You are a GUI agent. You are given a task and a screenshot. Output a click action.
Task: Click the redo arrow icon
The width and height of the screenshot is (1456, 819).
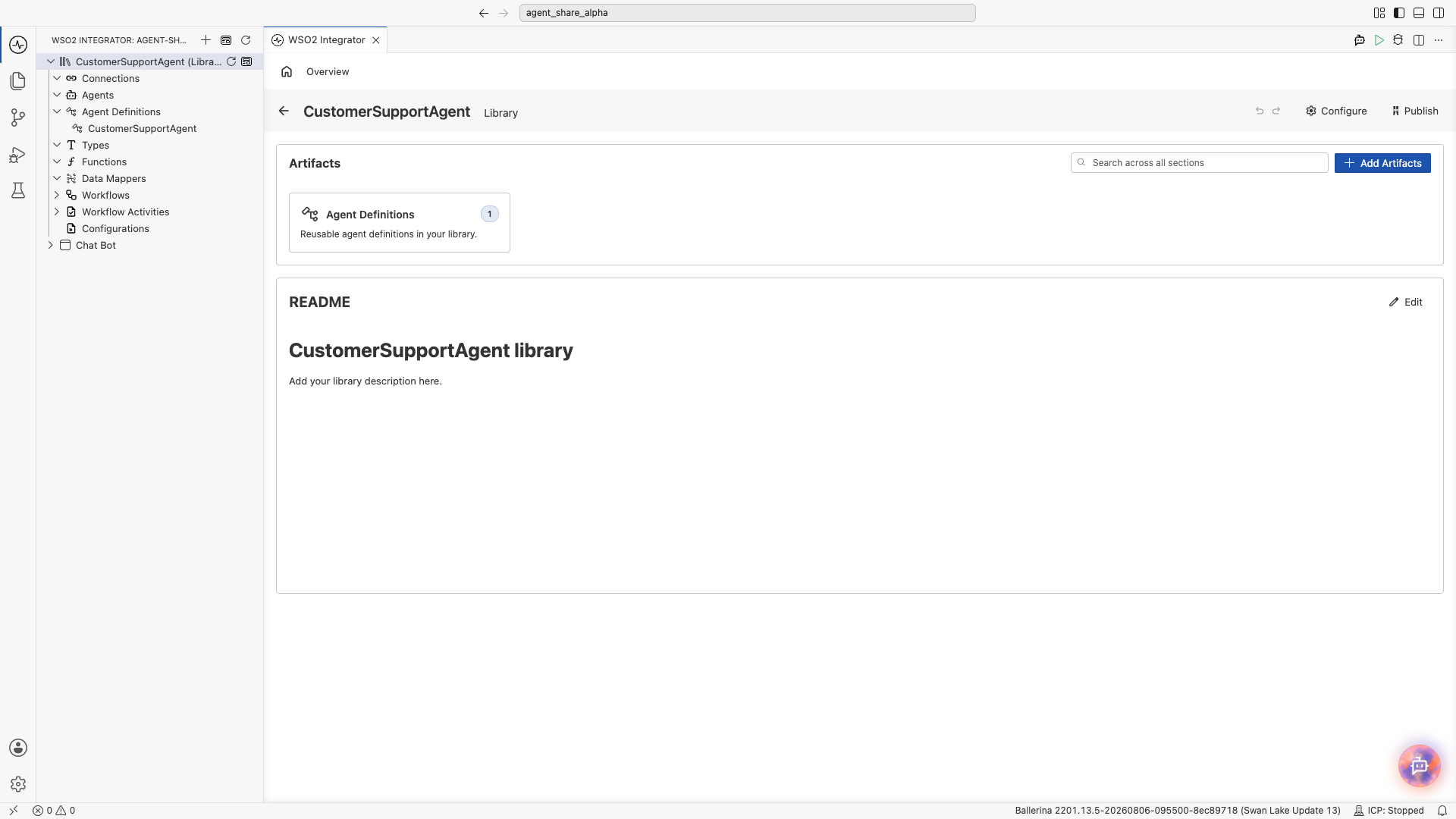point(1276,111)
